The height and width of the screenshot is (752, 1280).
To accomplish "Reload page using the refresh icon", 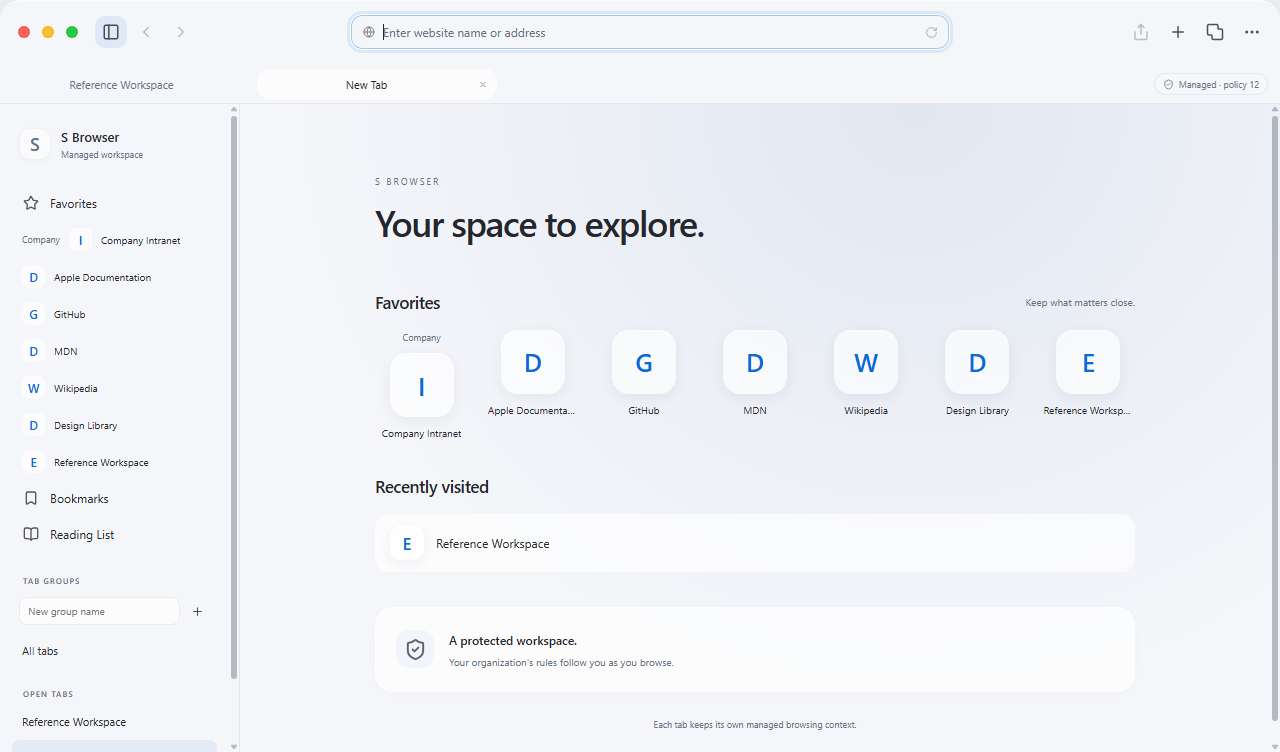I will pyautogui.click(x=931, y=32).
